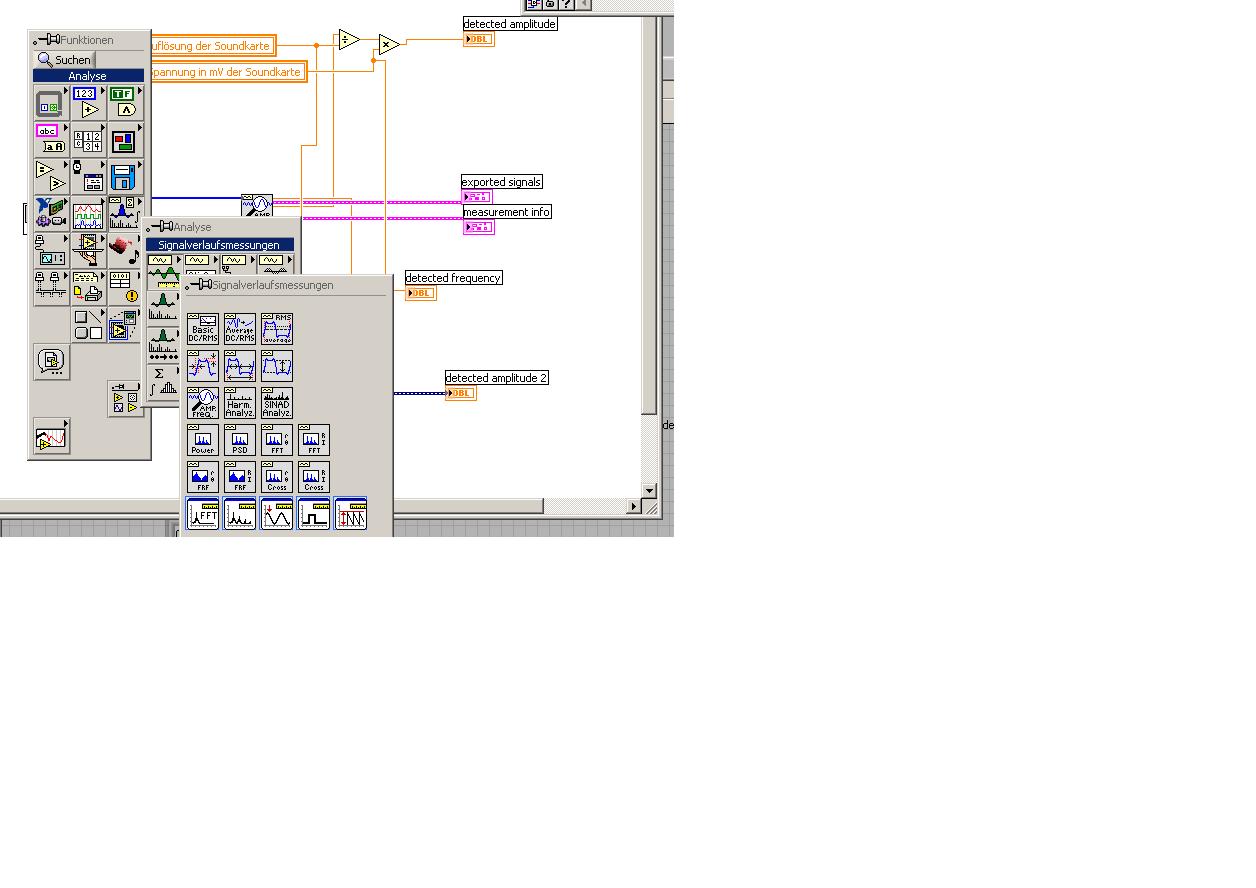This screenshot has height=888, width=1256.
Task: Open the NI Measurements subpalette icon
Action: [x=50, y=214]
